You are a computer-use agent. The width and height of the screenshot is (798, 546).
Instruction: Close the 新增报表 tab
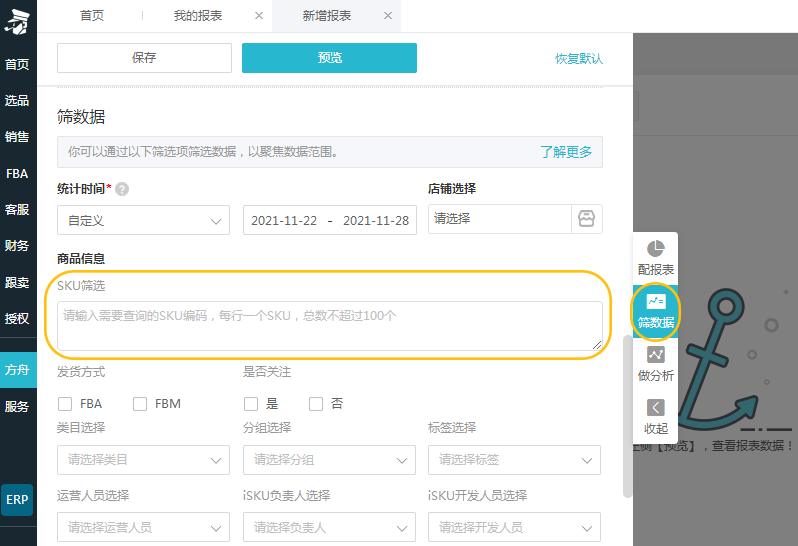coord(388,16)
